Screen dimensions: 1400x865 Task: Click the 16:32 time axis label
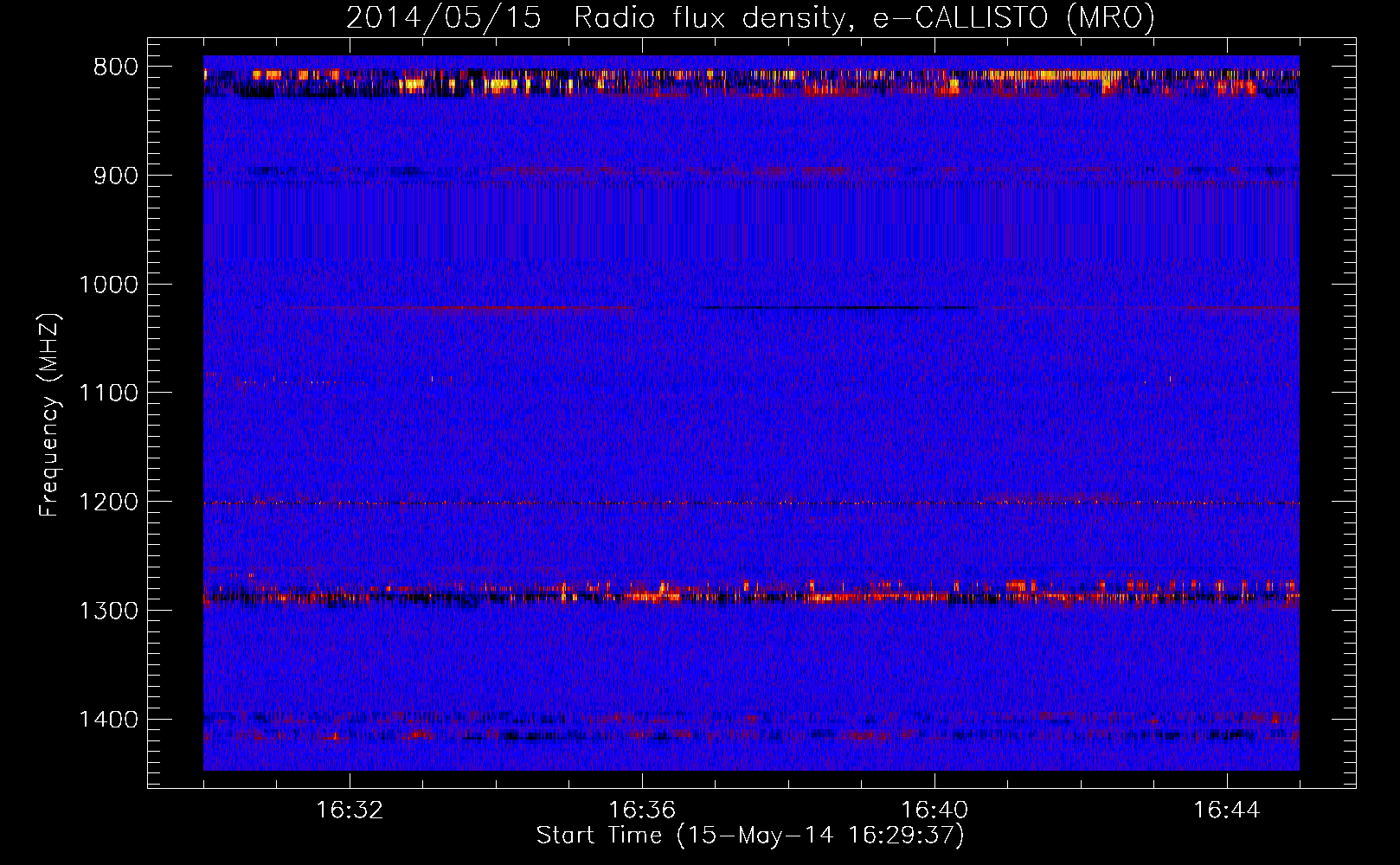(x=350, y=811)
